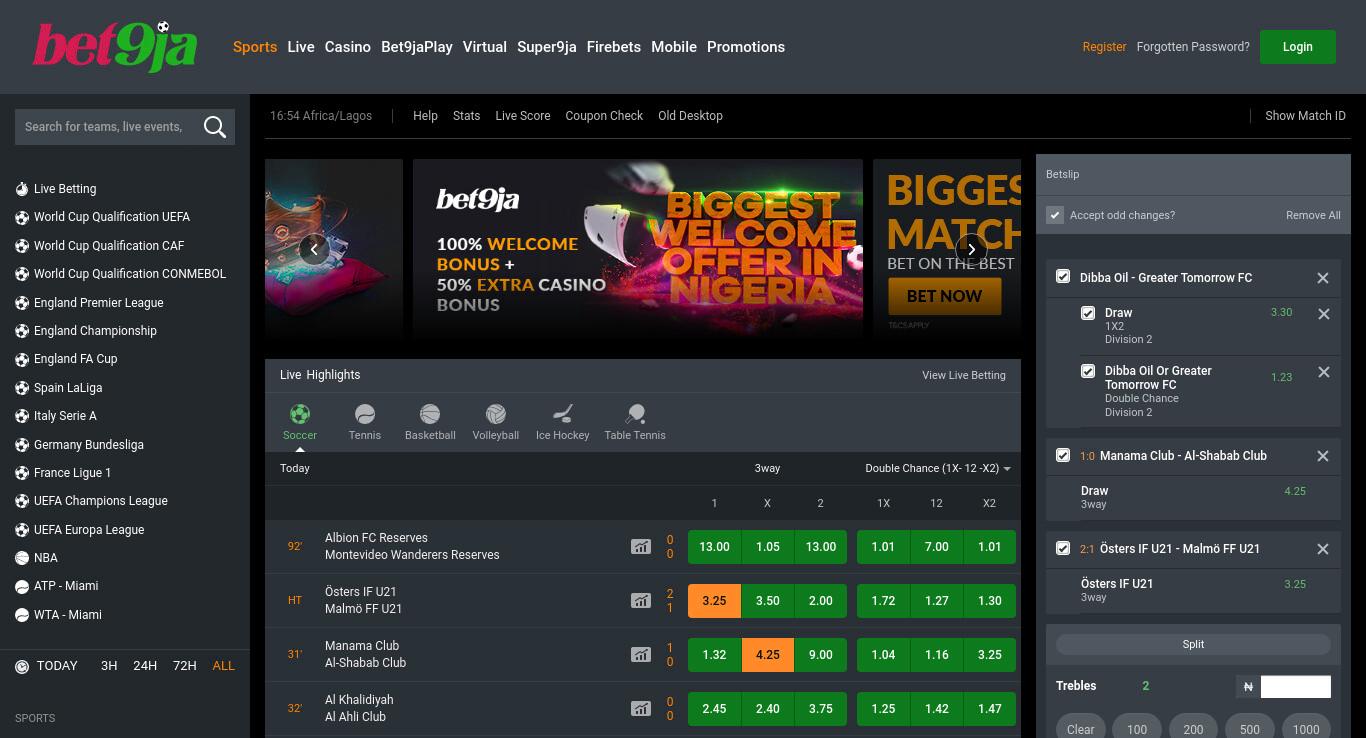
Task: Select 2.40 draw odd for Al Khalidiyah match
Action: coord(767,709)
